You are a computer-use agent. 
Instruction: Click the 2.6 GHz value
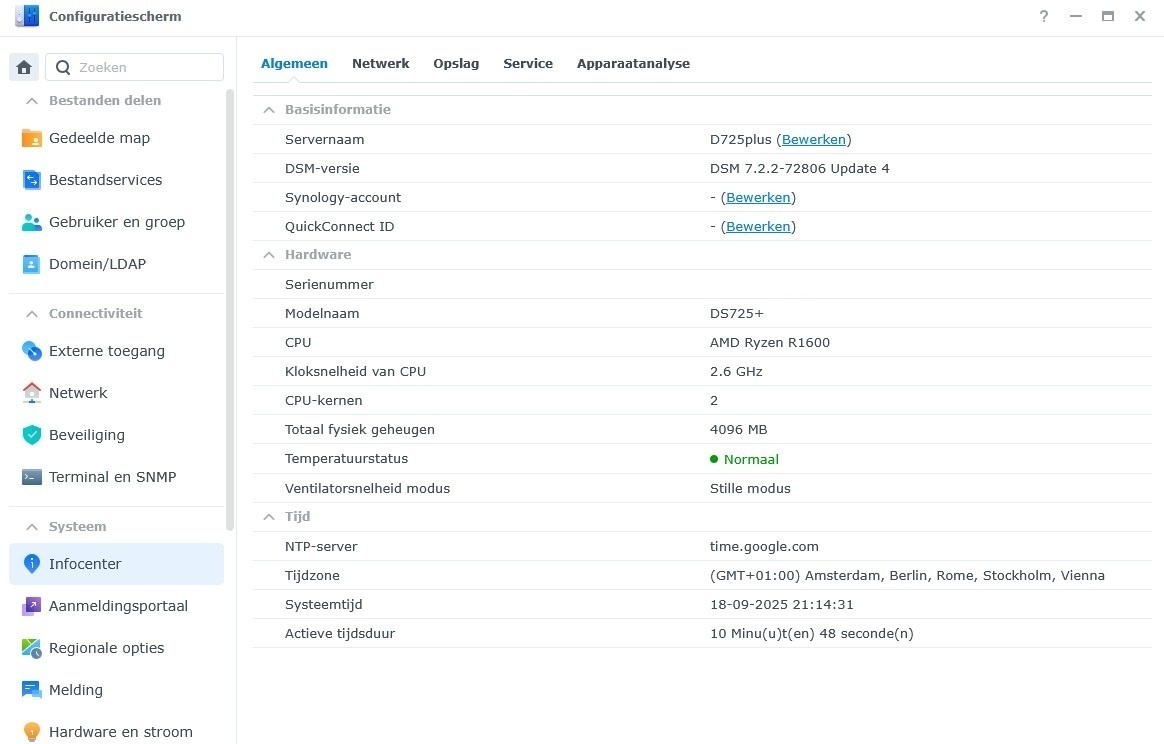click(x=736, y=371)
